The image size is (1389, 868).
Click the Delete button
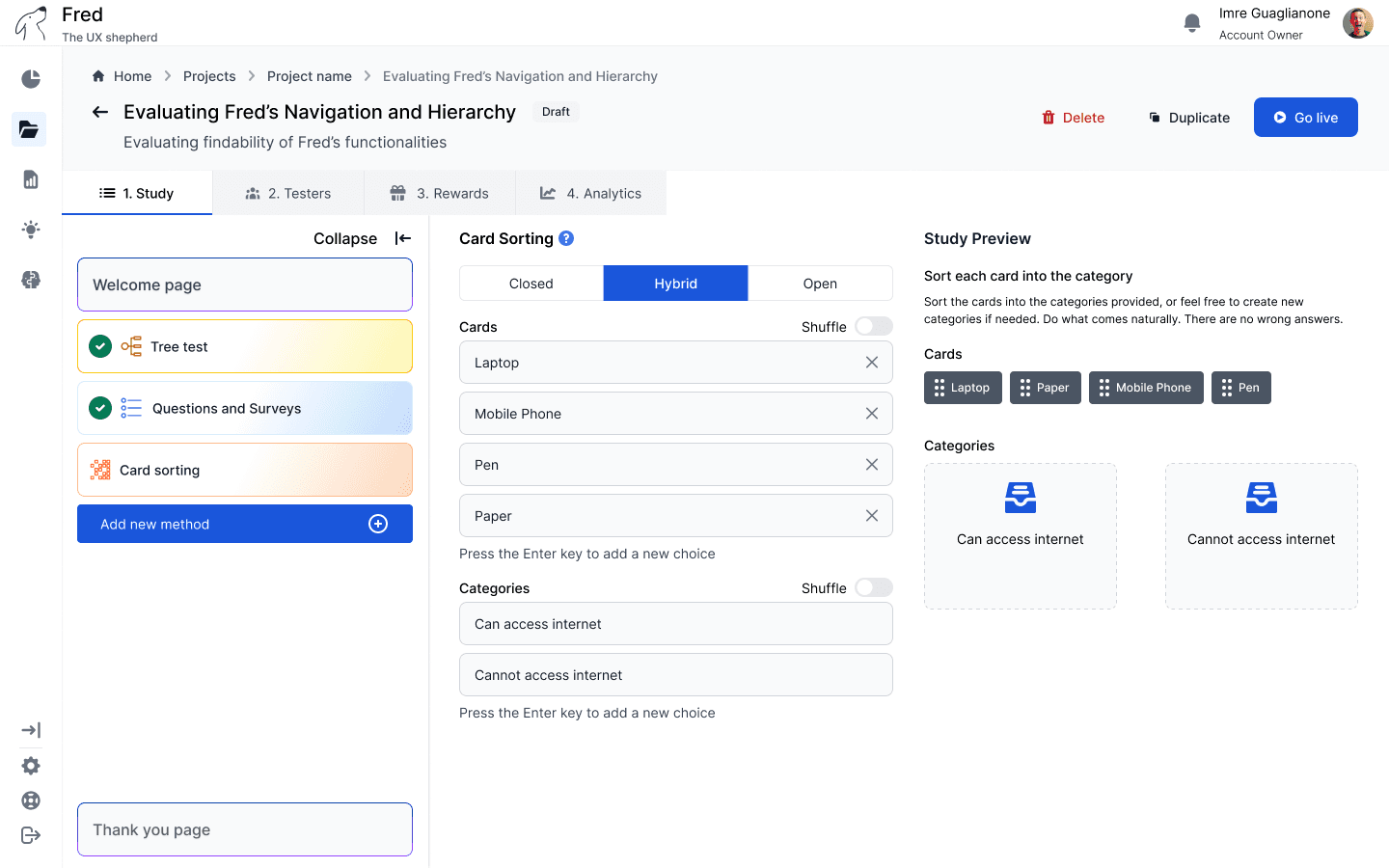(1074, 118)
